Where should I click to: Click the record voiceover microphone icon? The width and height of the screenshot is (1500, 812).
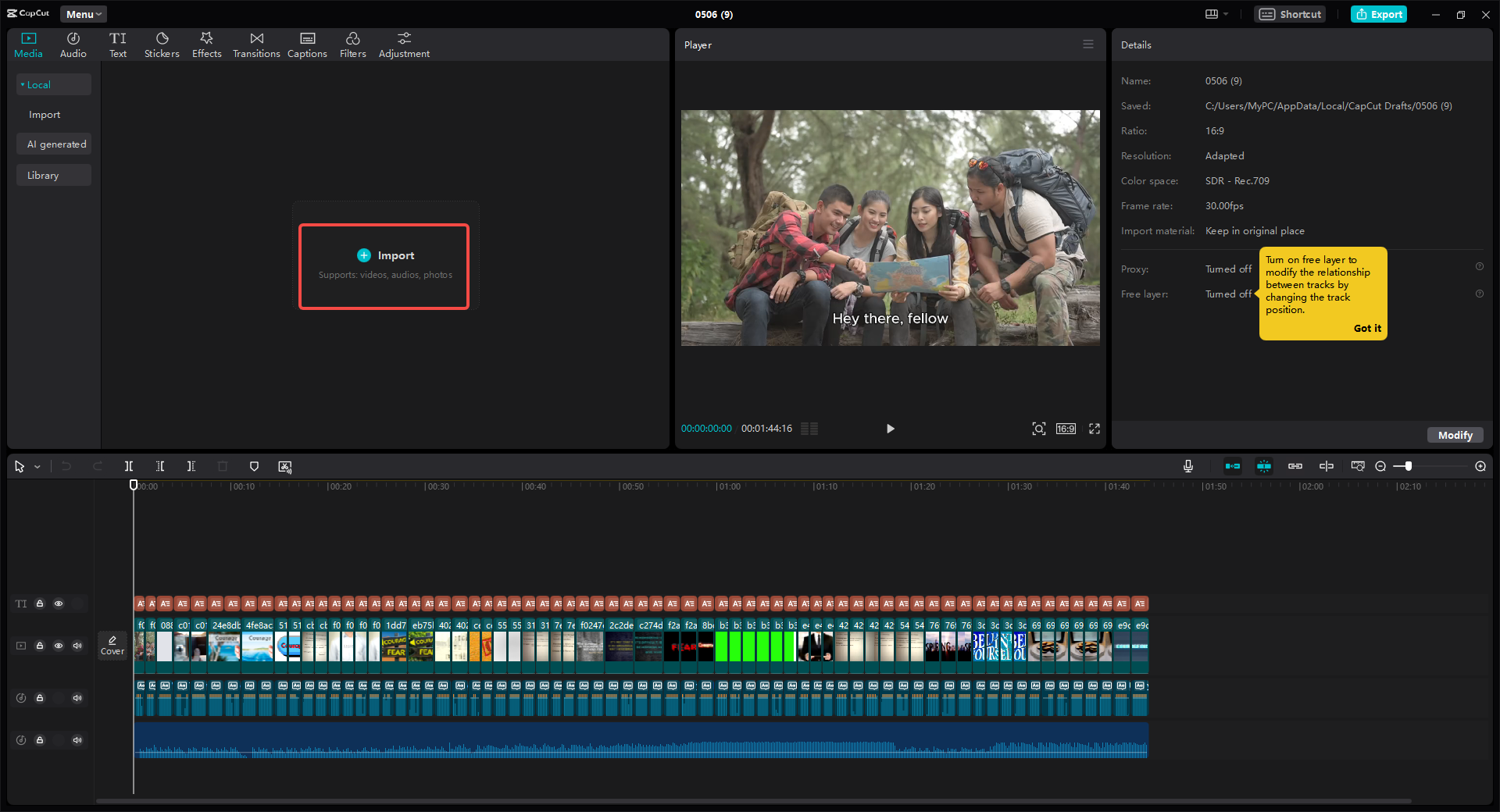(x=1187, y=466)
